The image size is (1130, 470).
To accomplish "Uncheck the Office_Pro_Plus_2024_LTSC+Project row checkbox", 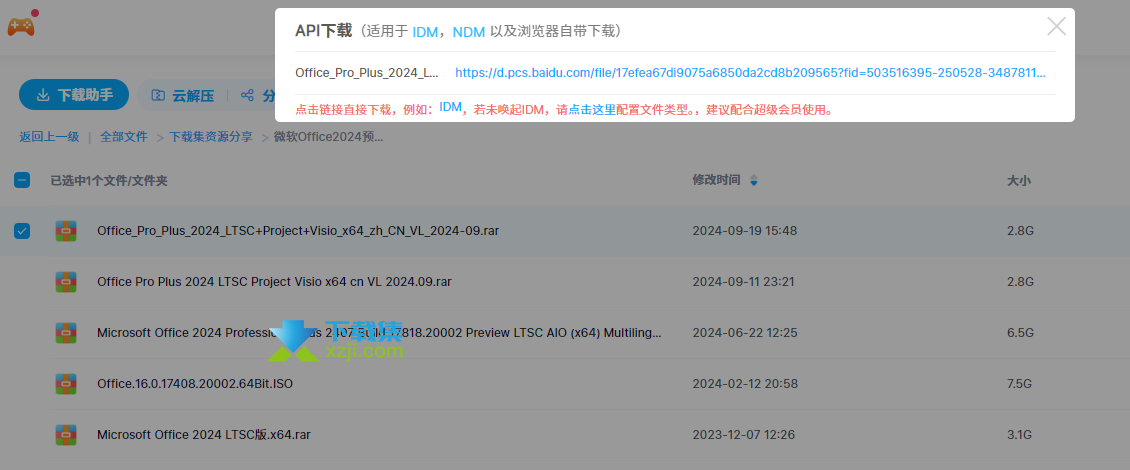I will pyautogui.click(x=22, y=231).
